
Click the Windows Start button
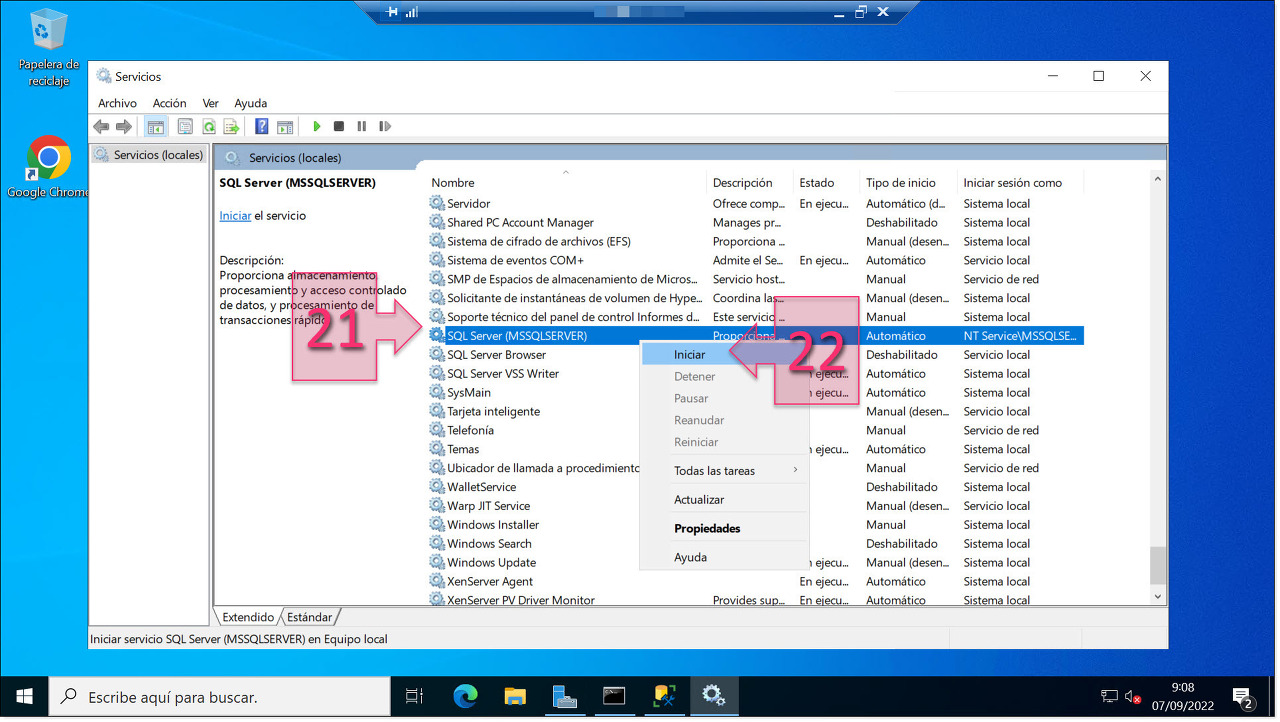24,696
